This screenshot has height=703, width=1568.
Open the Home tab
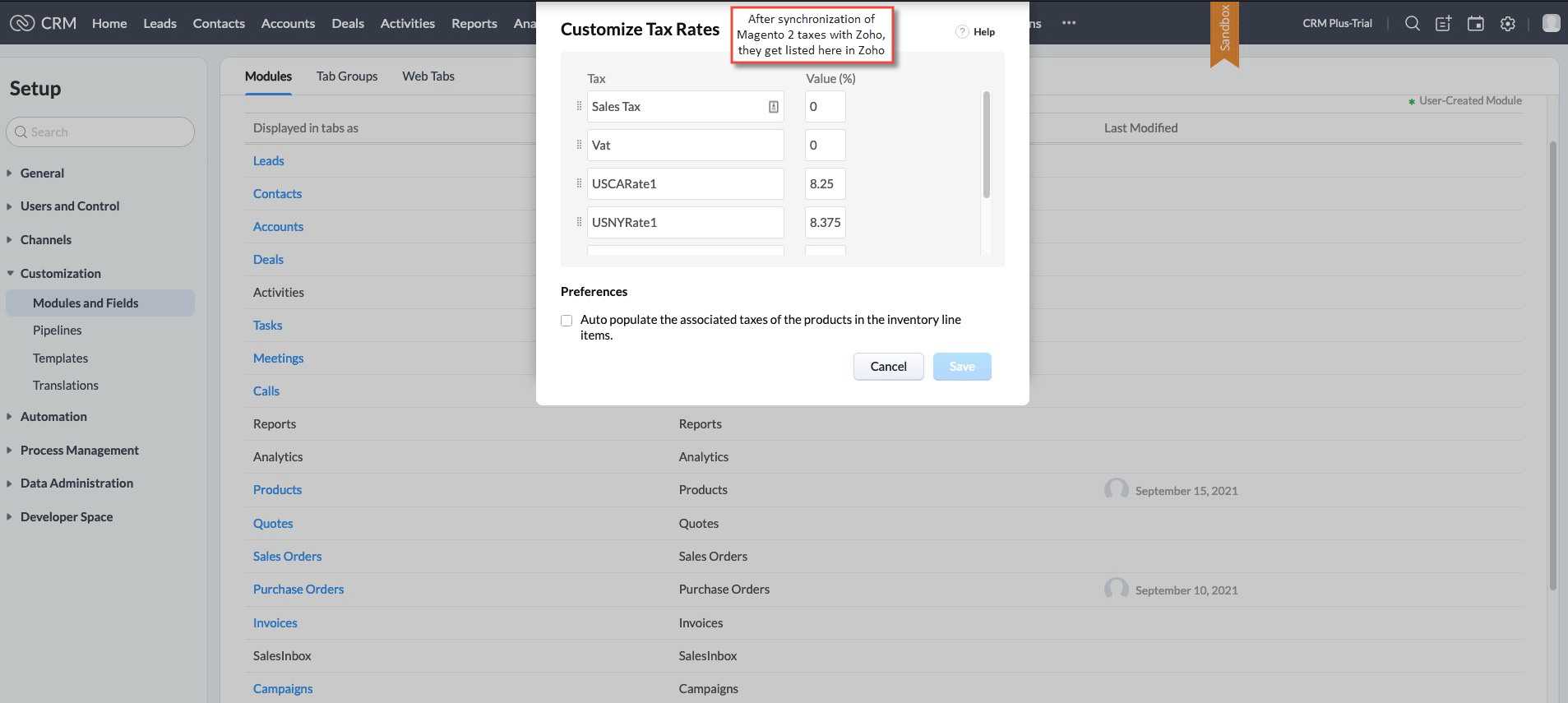(x=109, y=23)
